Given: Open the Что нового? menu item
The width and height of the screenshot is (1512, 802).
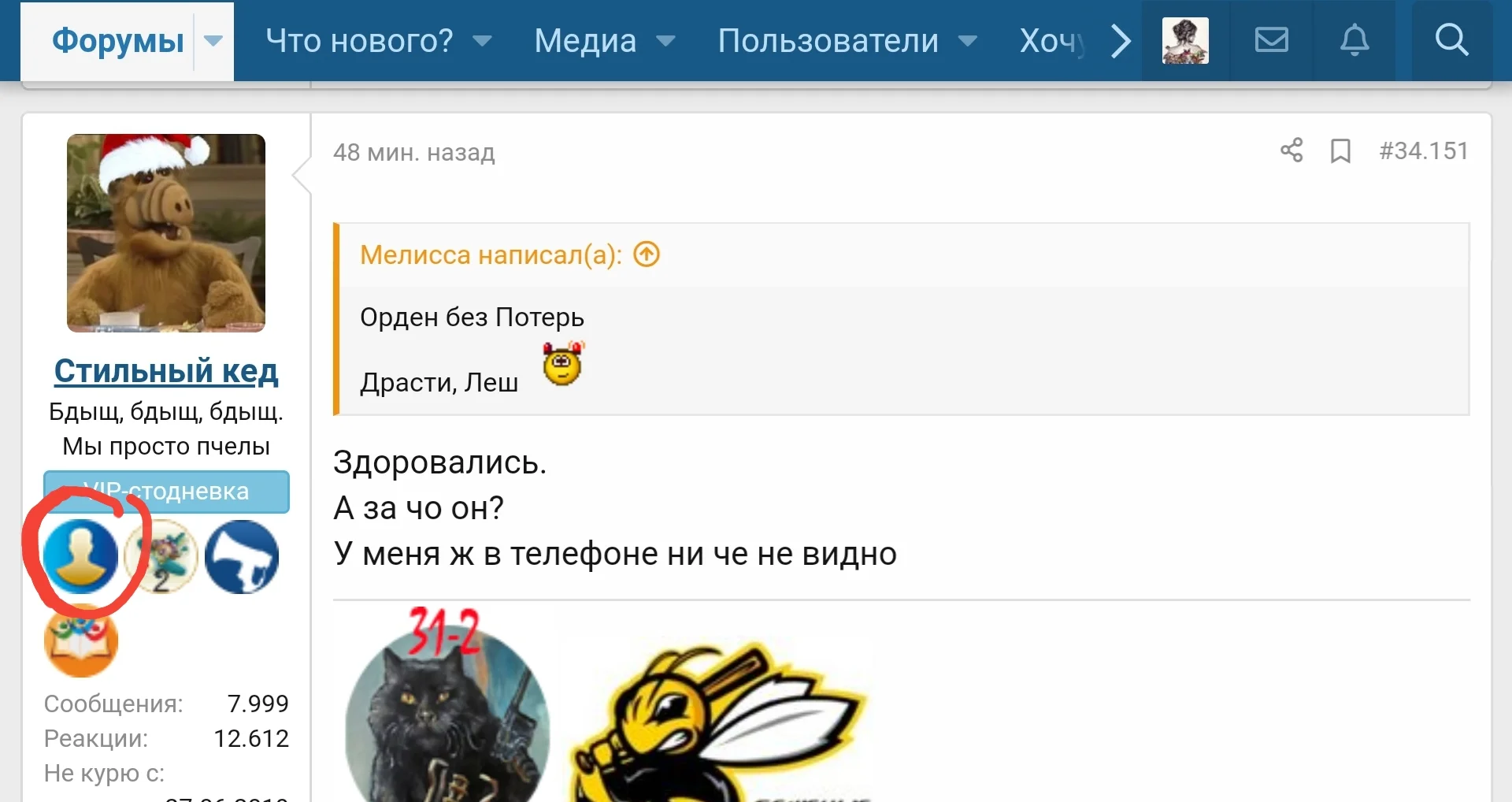Looking at the screenshot, I should (359, 41).
